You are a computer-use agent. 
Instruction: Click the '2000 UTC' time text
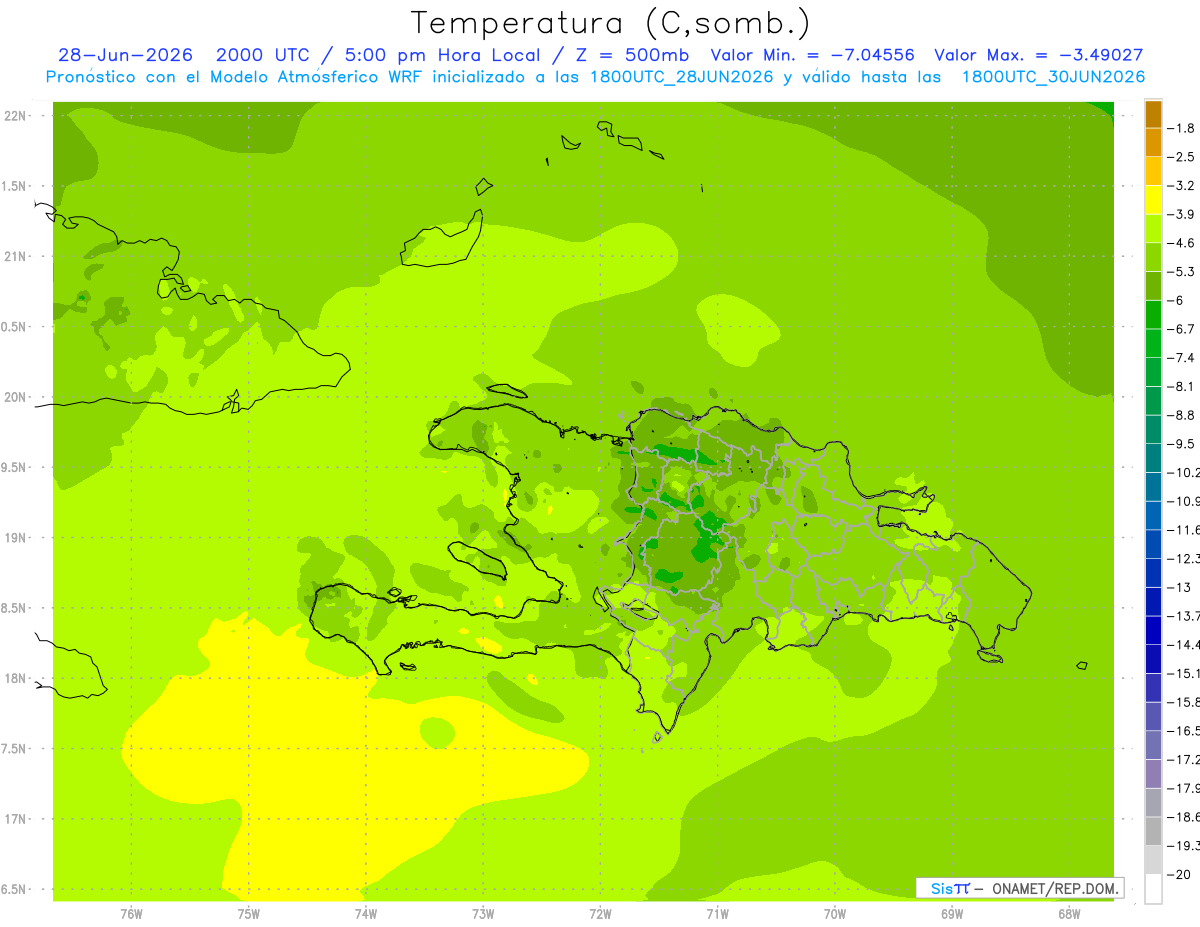pyautogui.click(x=265, y=55)
